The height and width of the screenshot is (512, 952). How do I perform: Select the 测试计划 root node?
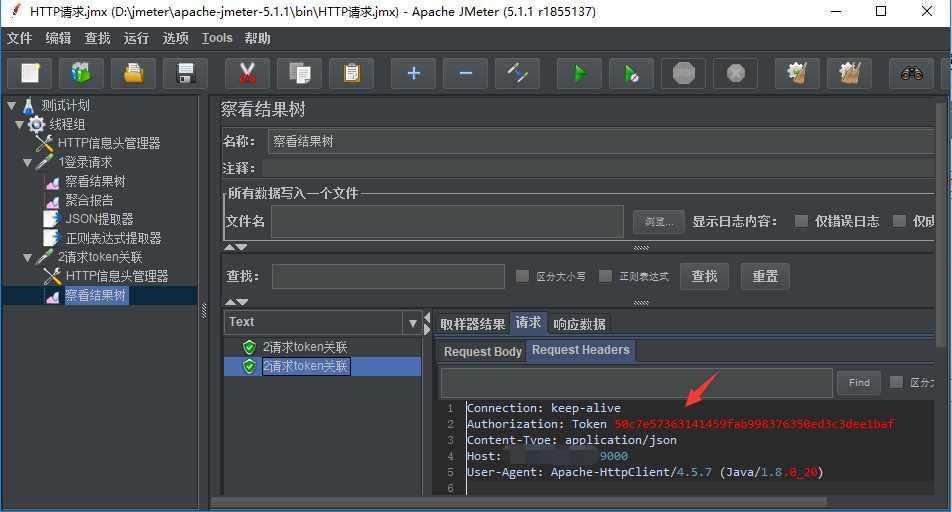(x=56, y=105)
